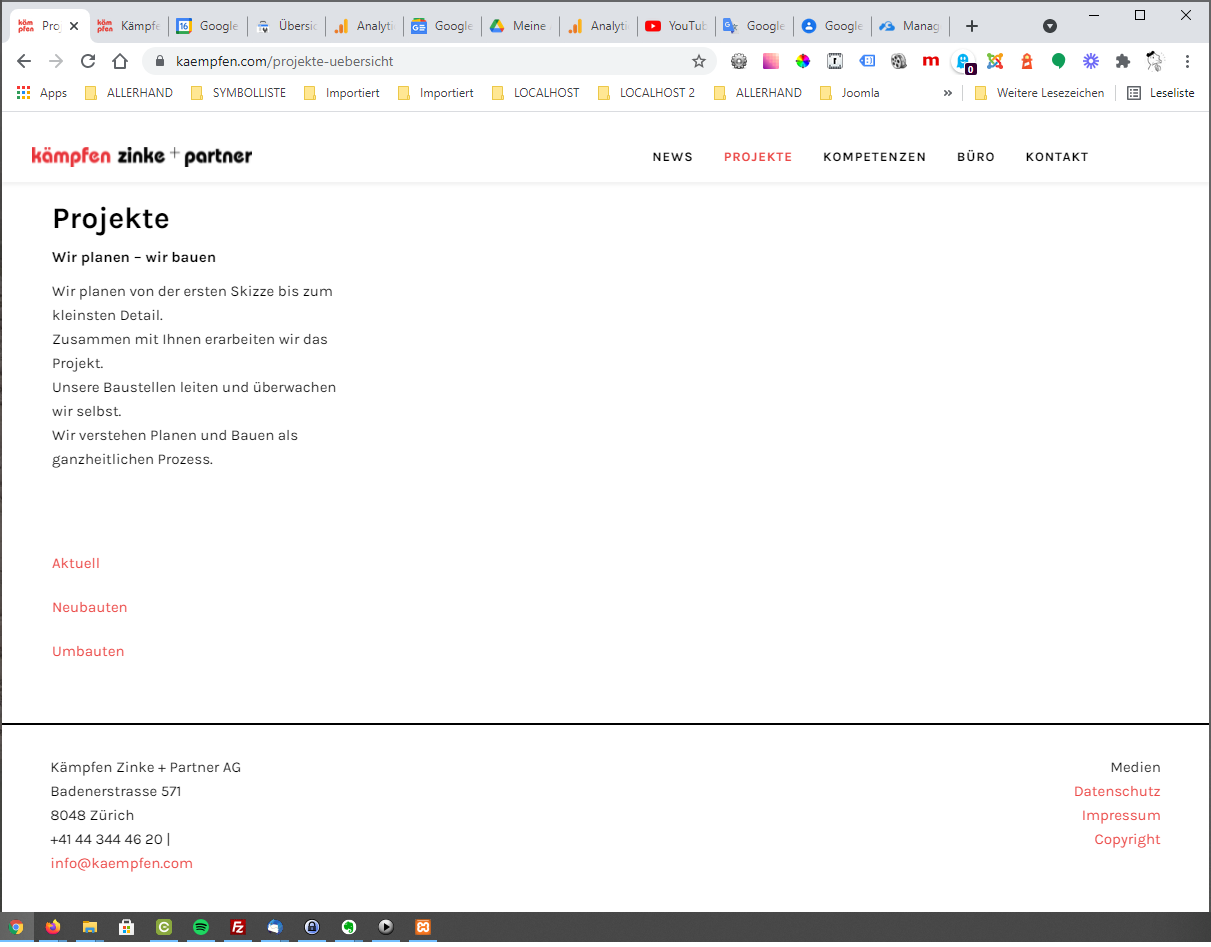Open the Apps shortcut in bookmarks bar
Screen dimensions: 1211x947
[x=42, y=93]
